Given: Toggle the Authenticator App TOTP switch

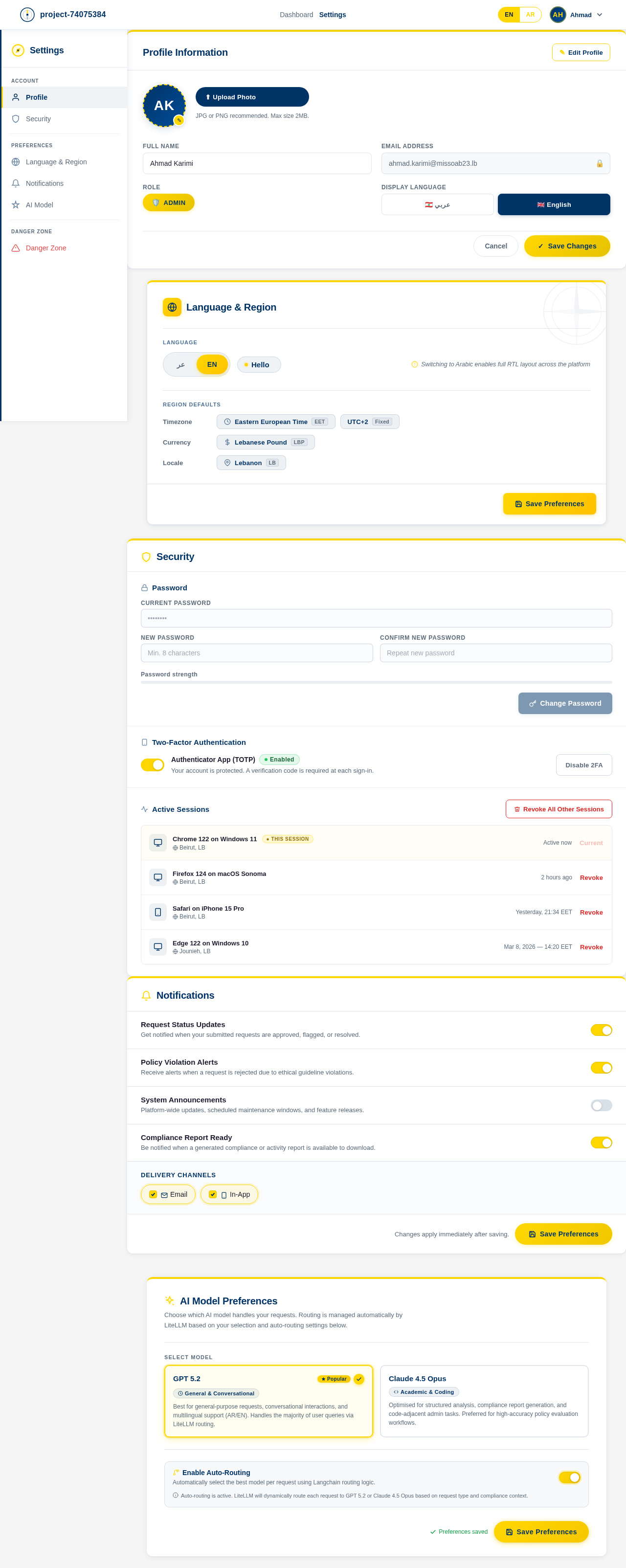Looking at the screenshot, I should 152,764.
